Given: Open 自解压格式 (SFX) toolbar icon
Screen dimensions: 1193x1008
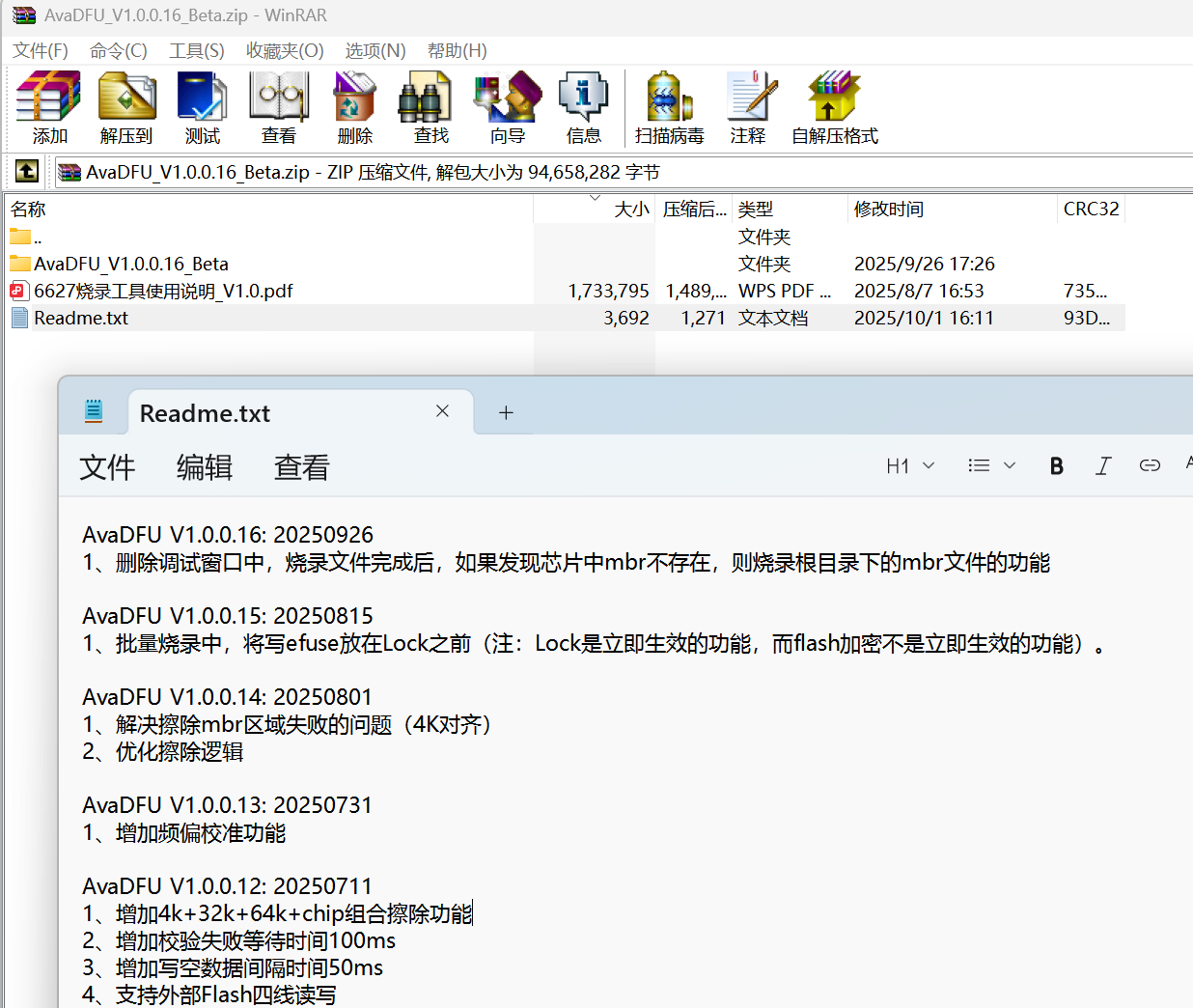Looking at the screenshot, I should pyautogui.click(x=834, y=107).
